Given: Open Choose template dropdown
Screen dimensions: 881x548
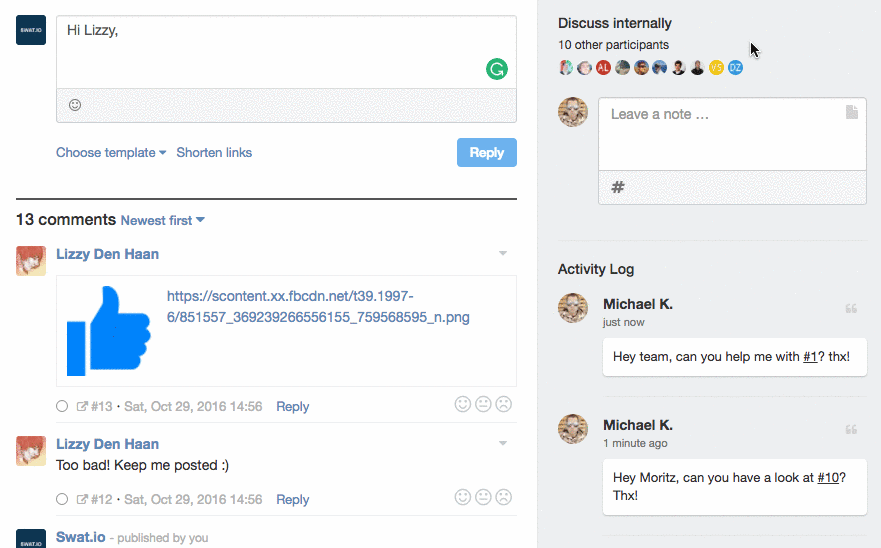Looking at the screenshot, I should [111, 153].
